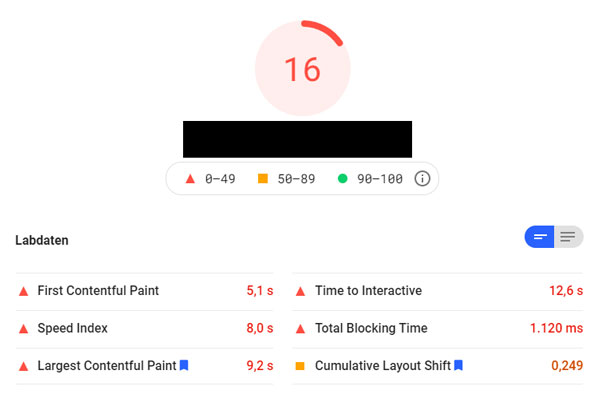Switch to the expanded metrics view

coord(568,237)
